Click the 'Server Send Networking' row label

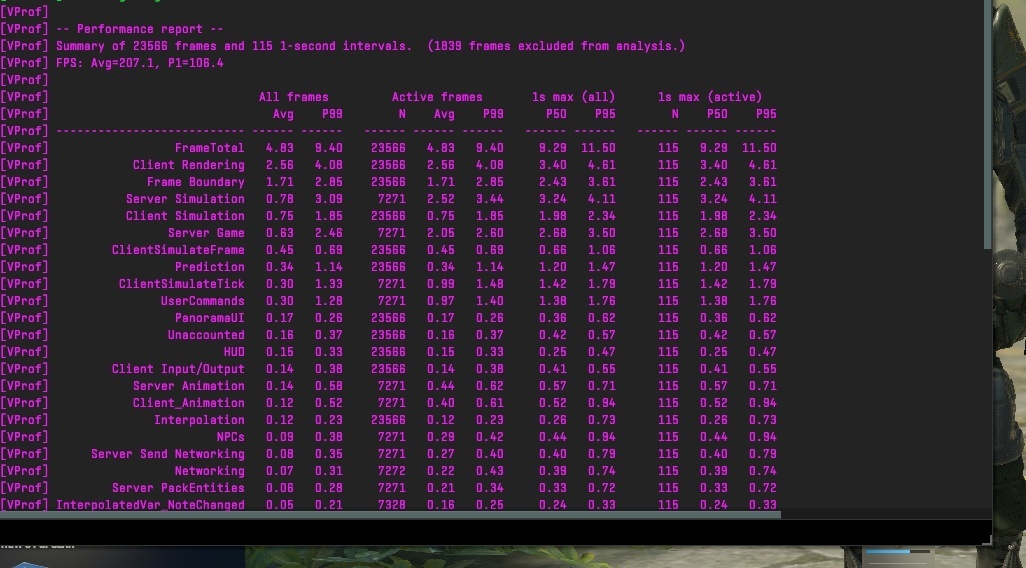point(168,455)
